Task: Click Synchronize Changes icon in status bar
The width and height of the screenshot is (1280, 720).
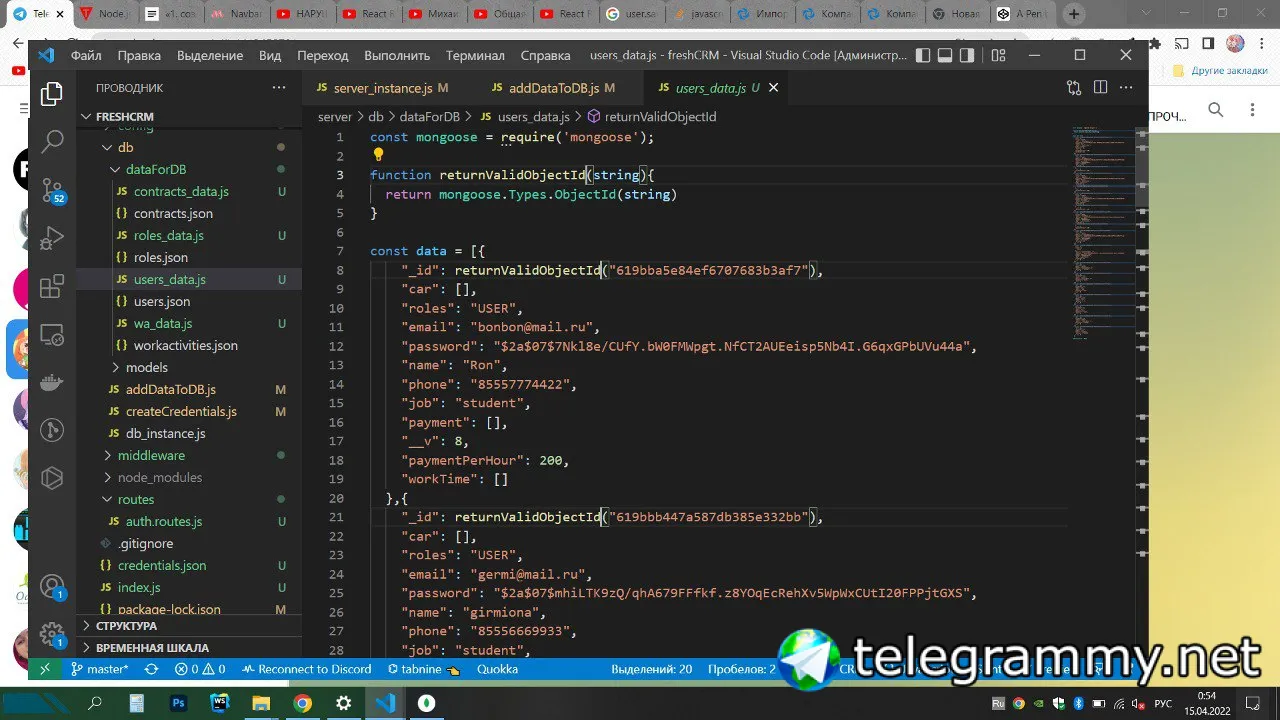Action: click(x=151, y=669)
